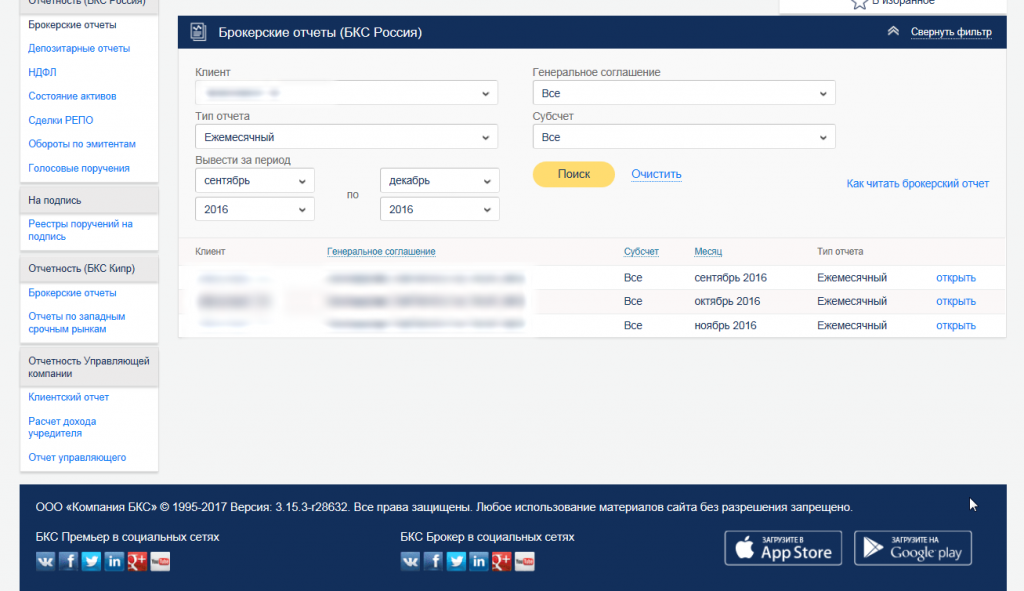The image size is (1024, 591).
Task: Open Как читать брокерский отчет help link
Action: [918, 184]
